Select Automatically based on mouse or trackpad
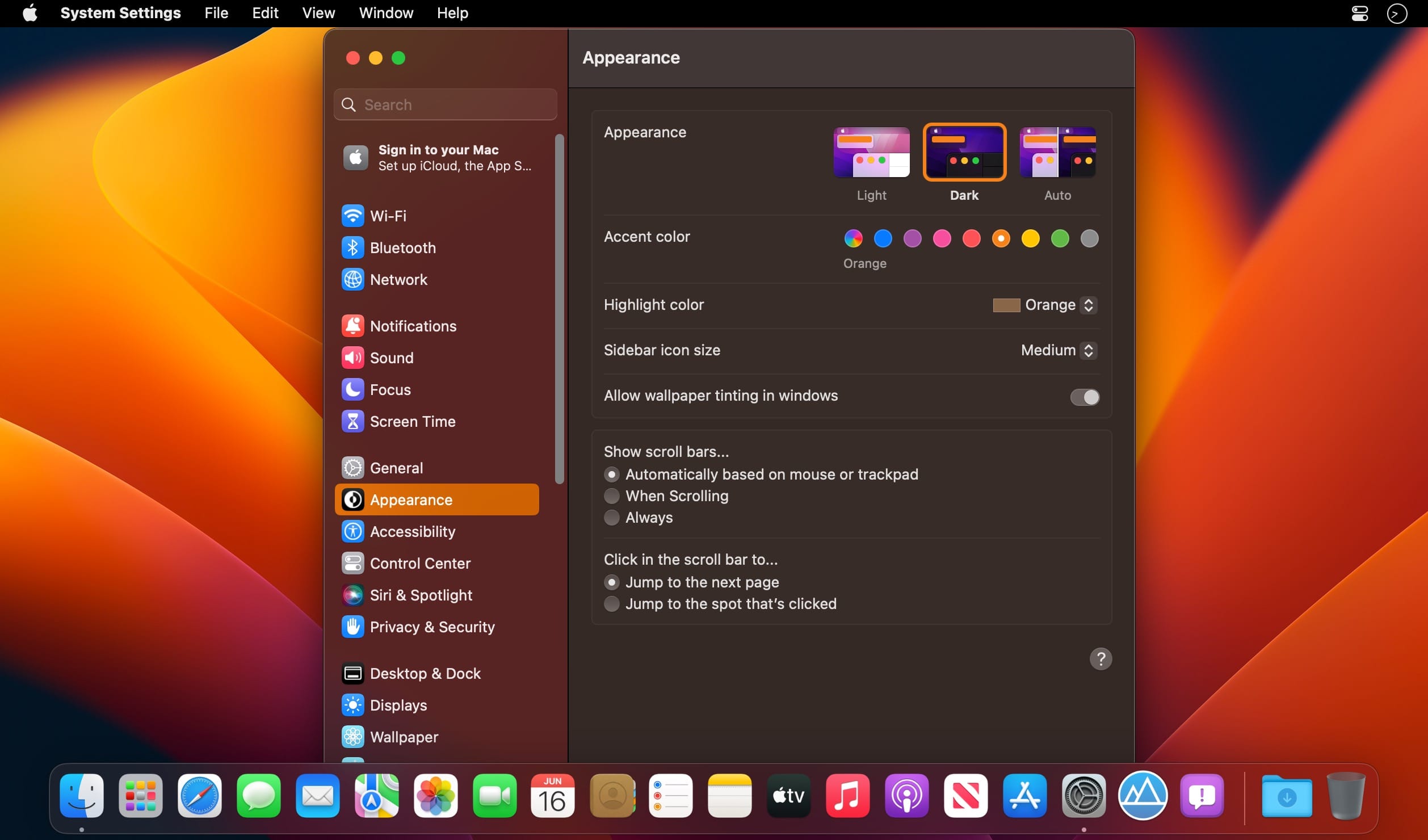The image size is (1428, 840). (x=611, y=474)
